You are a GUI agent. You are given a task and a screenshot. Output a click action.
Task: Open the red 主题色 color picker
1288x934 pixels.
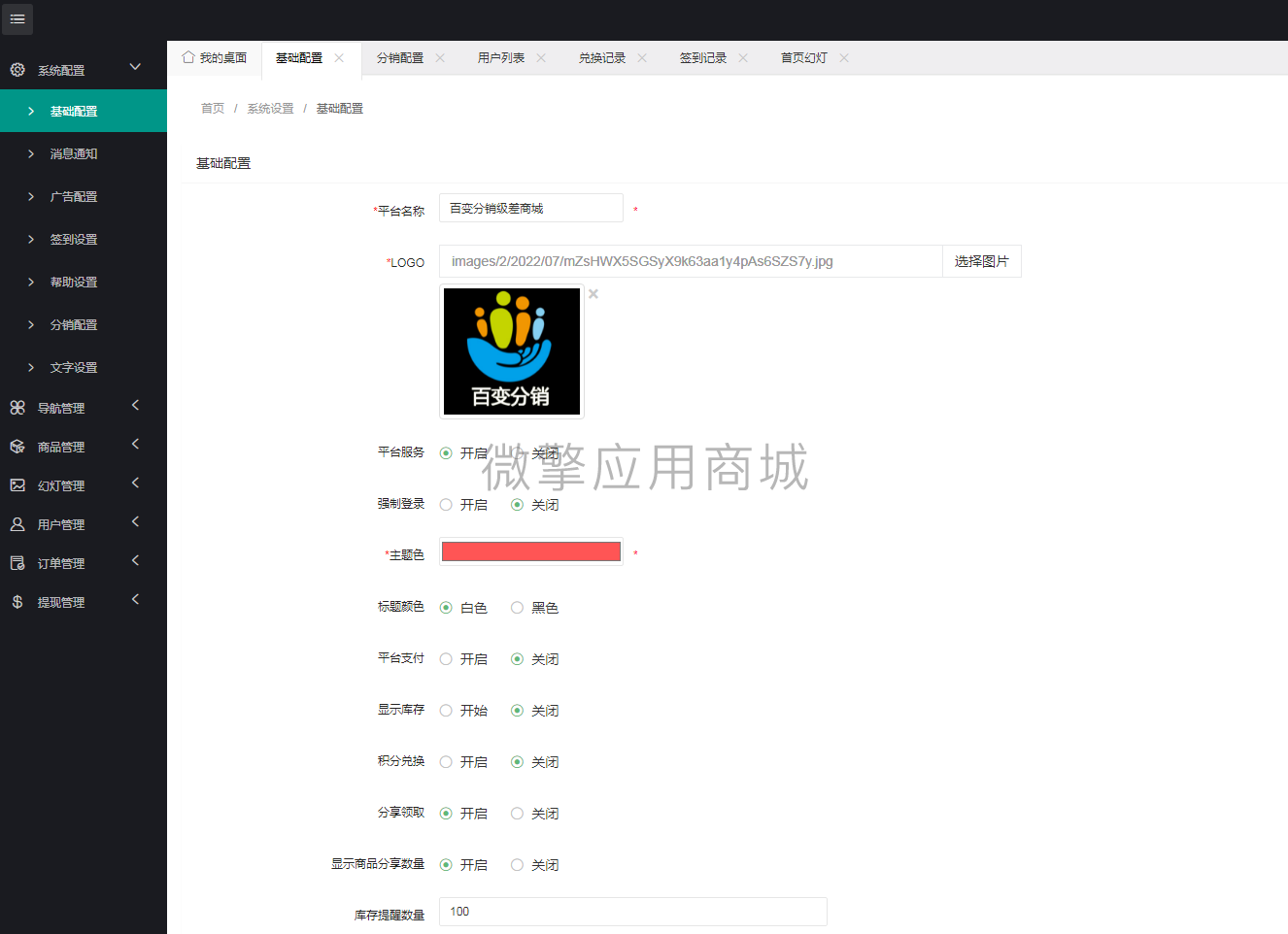point(531,551)
